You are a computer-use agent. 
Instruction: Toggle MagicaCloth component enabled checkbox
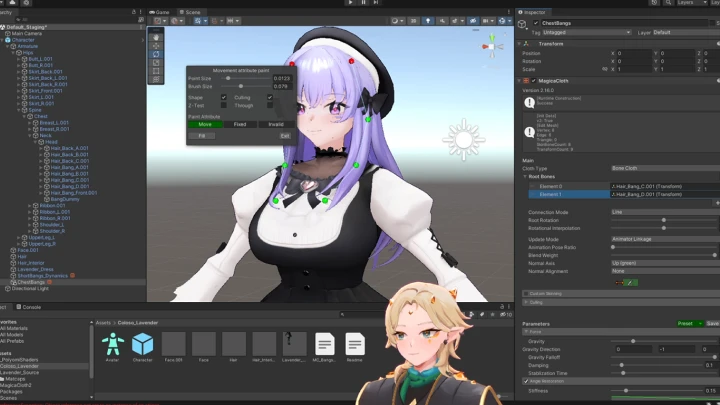(534, 81)
